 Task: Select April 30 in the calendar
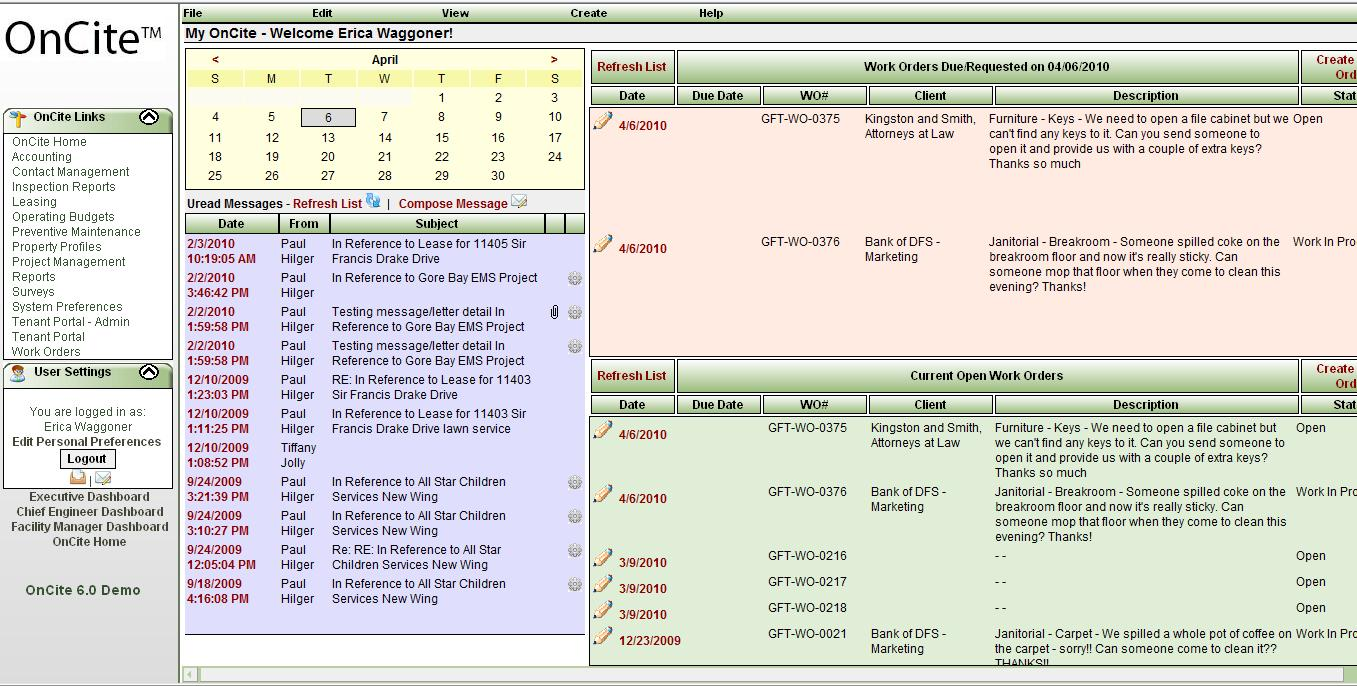coord(498,176)
